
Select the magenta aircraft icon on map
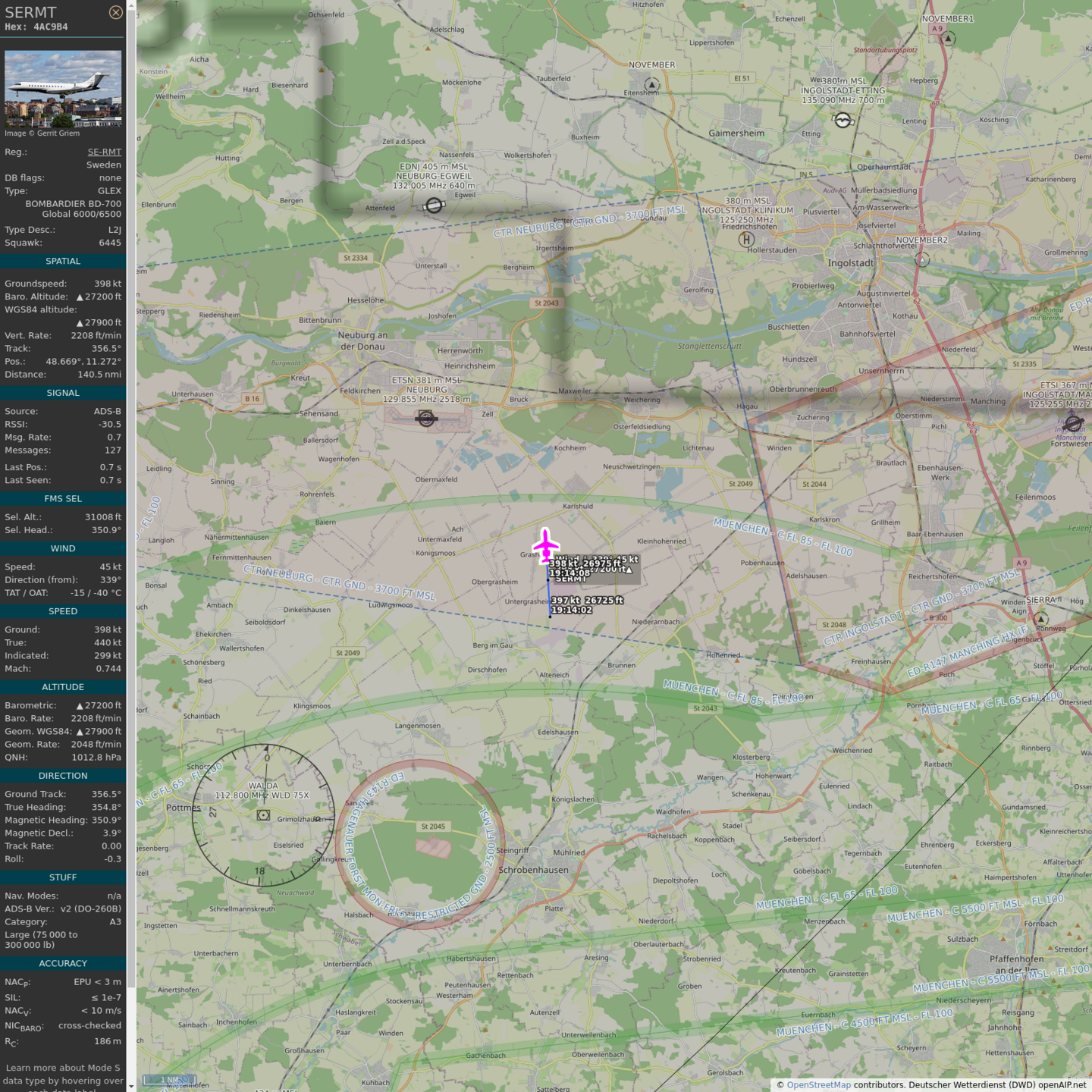[x=545, y=545]
